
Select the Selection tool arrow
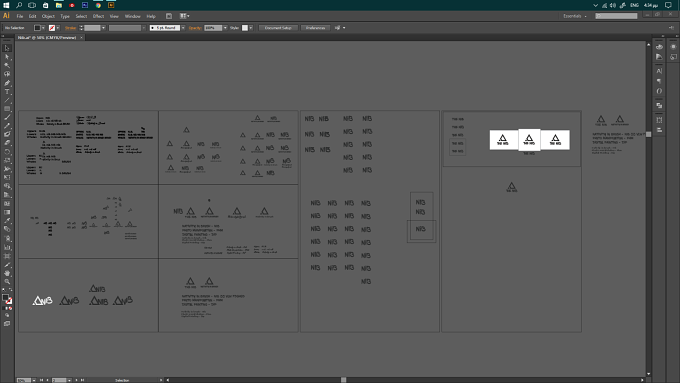tap(7, 48)
